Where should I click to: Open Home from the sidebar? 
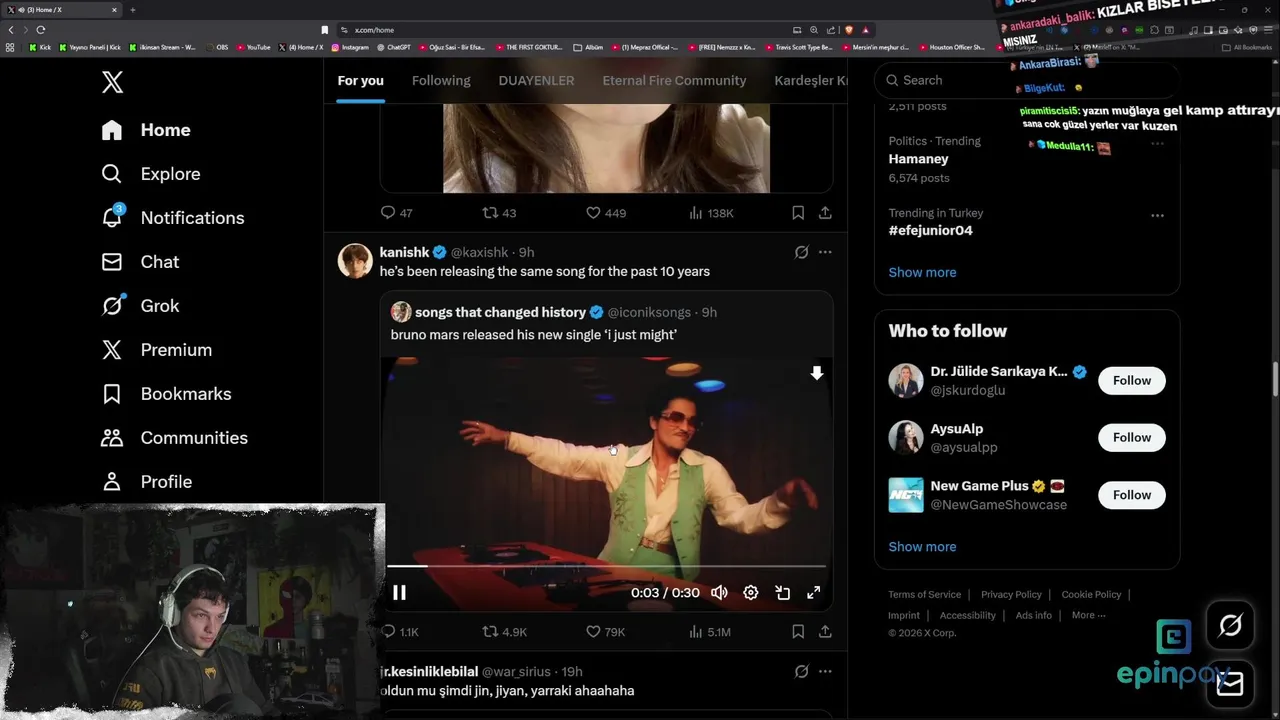coord(146,130)
